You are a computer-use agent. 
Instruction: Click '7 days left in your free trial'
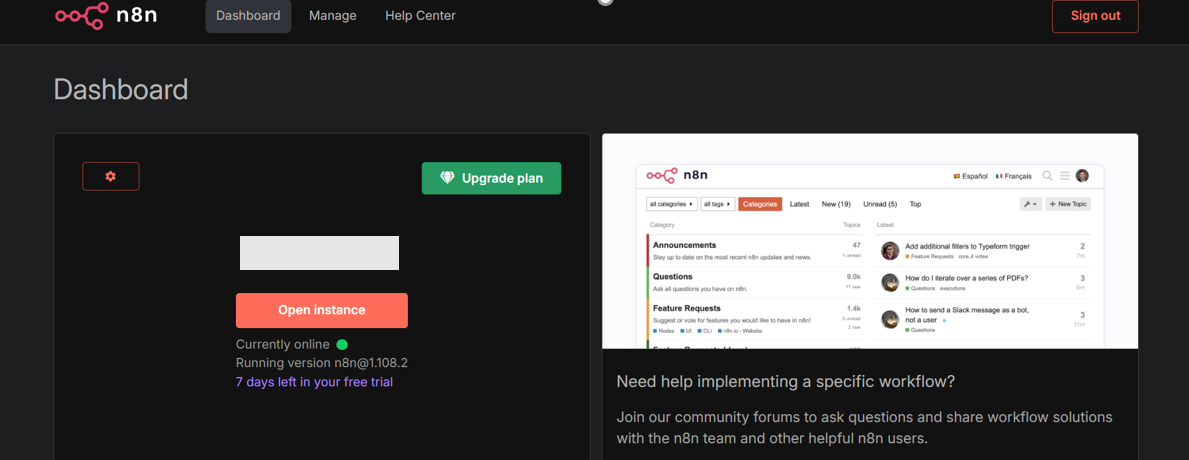[x=314, y=382]
